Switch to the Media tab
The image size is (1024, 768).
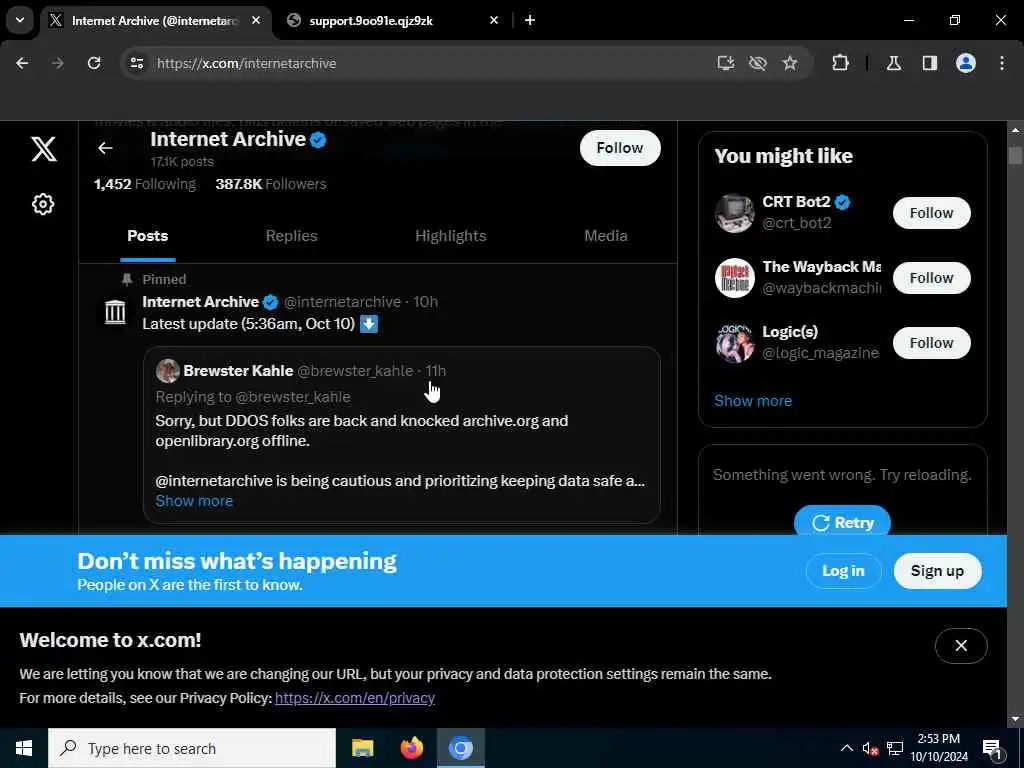(606, 236)
